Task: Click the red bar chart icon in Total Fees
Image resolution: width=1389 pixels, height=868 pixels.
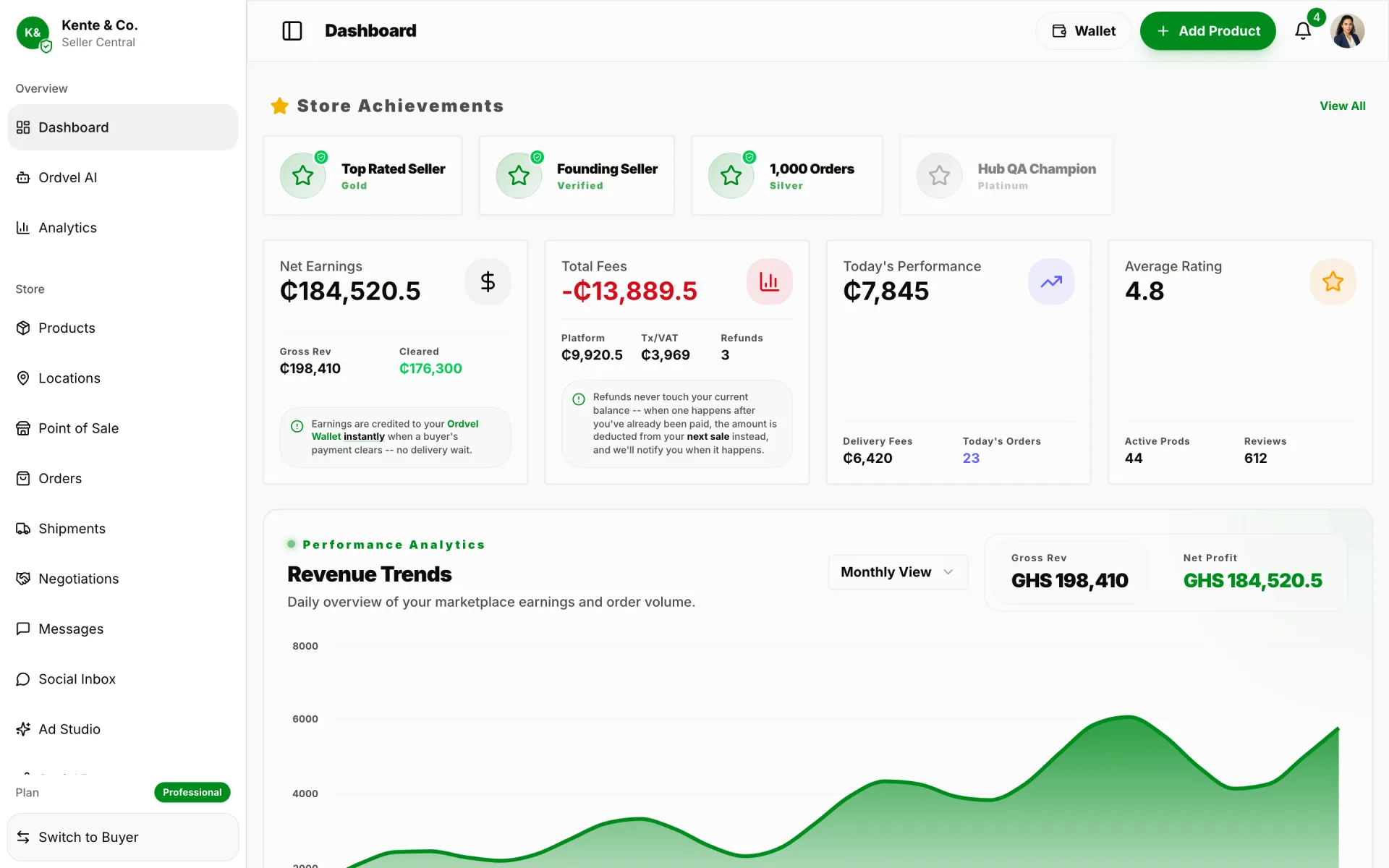Action: click(769, 281)
